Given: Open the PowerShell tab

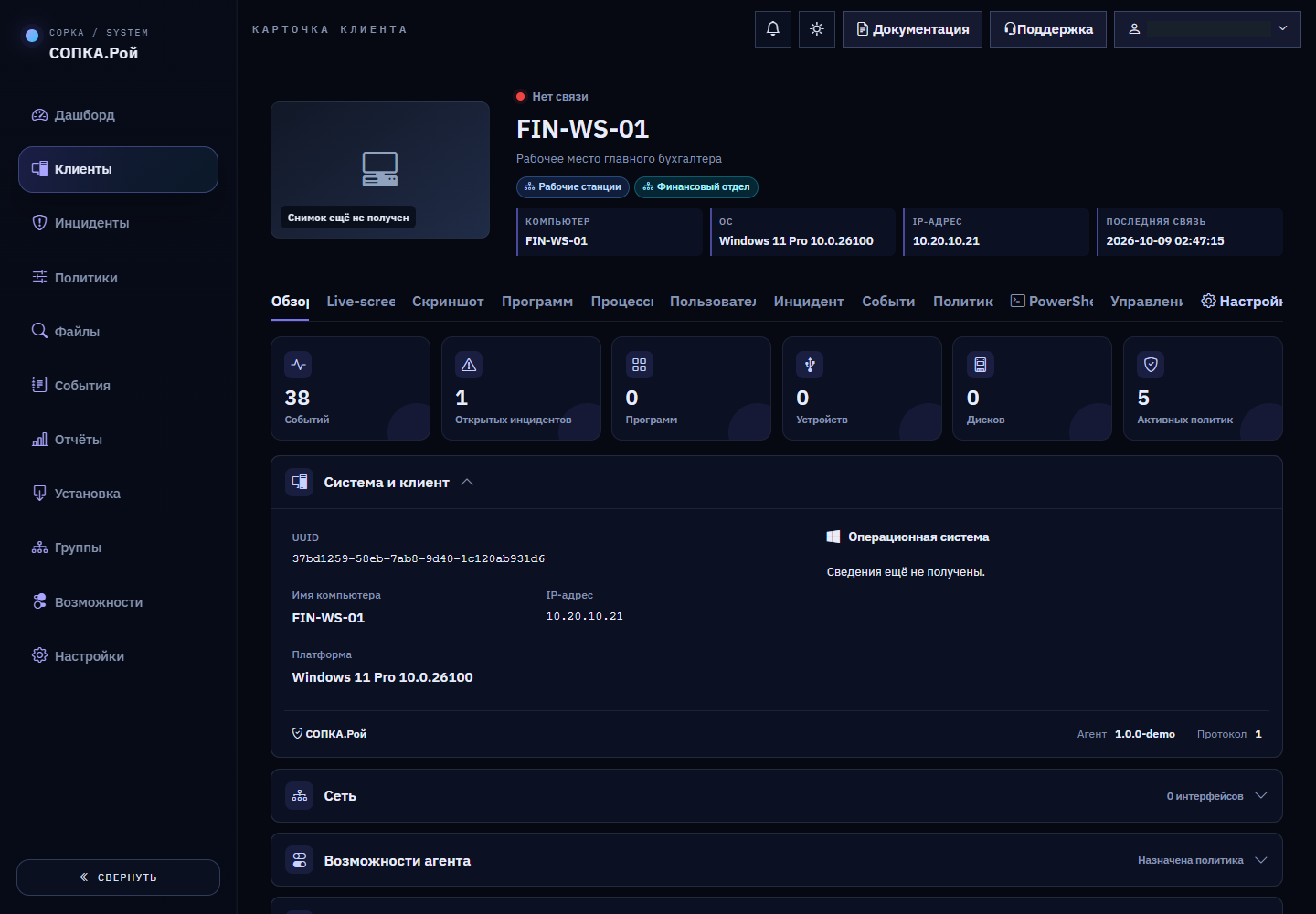Looking at the screenshot, I should click(1052, 302).
